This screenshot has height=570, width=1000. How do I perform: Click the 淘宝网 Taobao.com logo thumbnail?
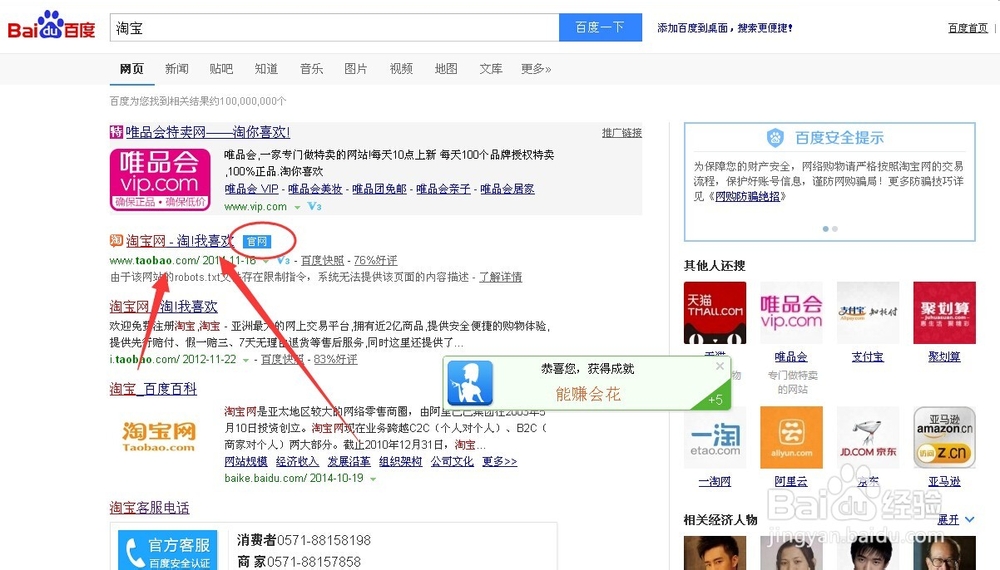tap(158, 437)
